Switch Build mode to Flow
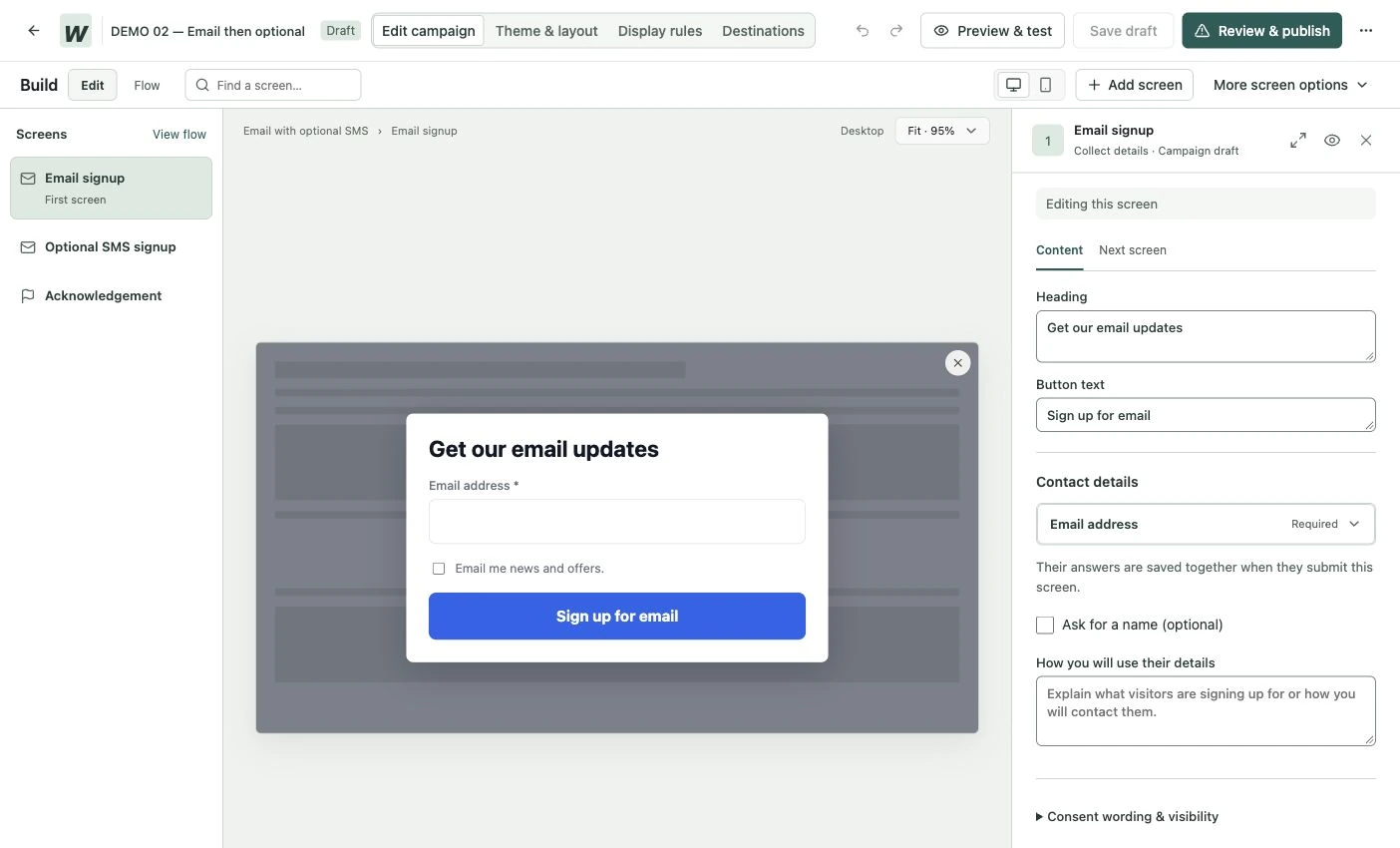 point(147,85)
